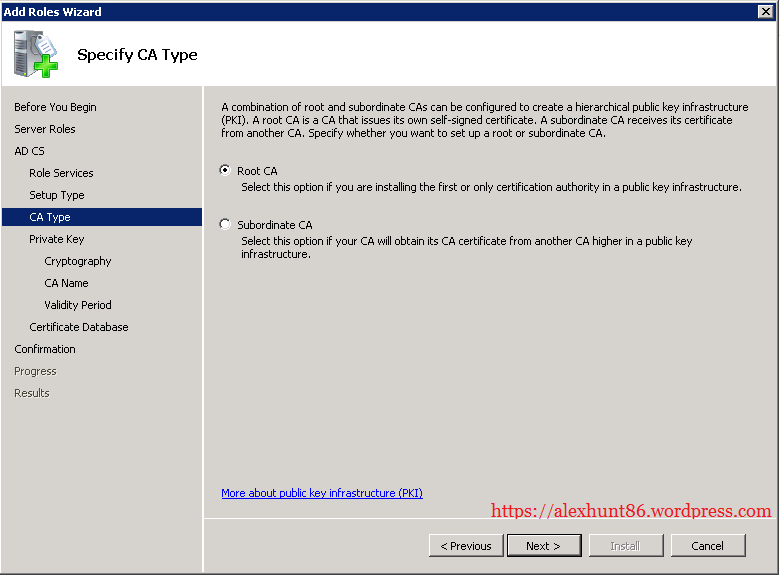This screenshot has width=780, height=575.
Task: Select AD CS in navigation pane
Action: coord(29,151)
